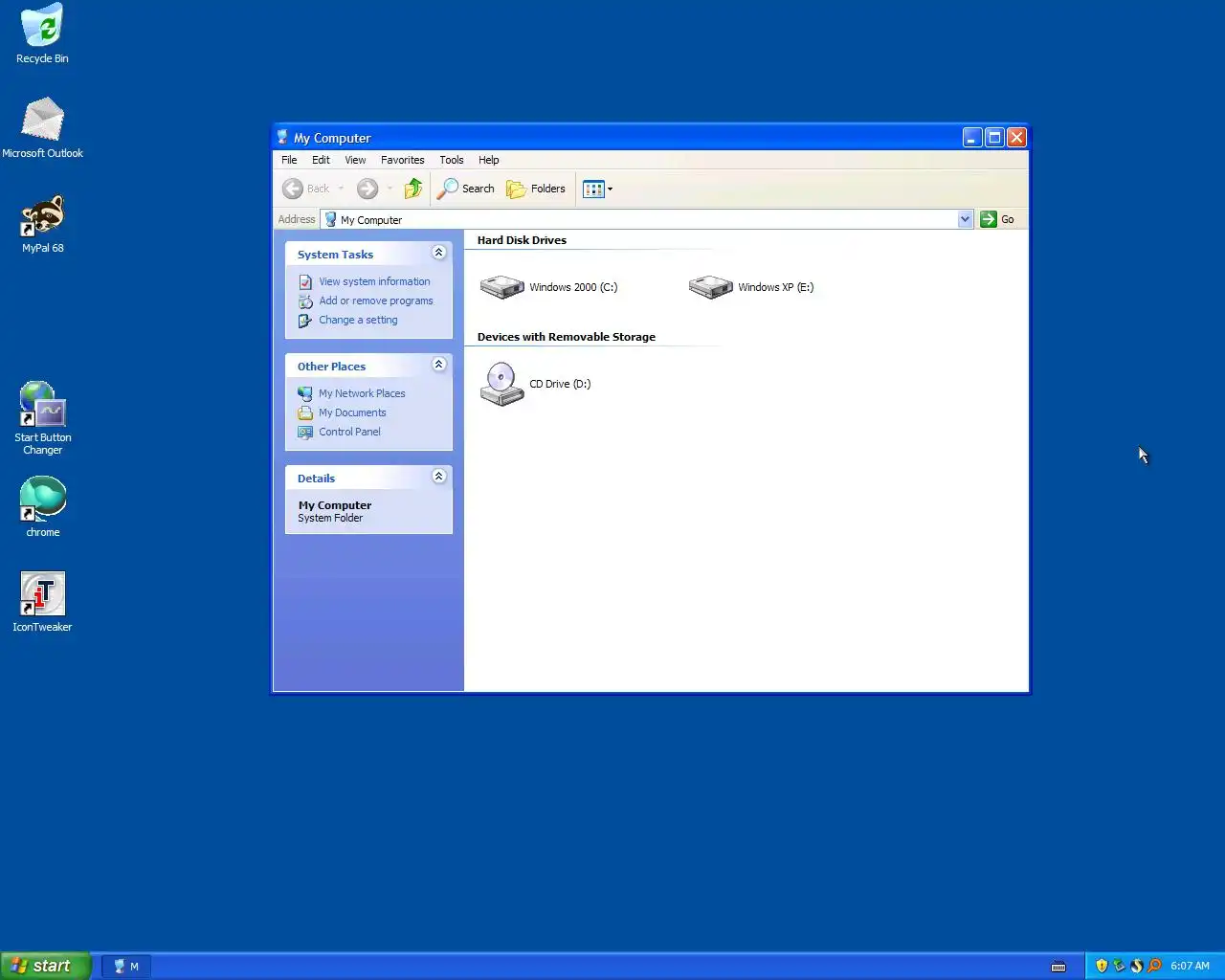The width and height of the screenshot is (1225, 980).
Task: Click the Go button
Action: [997, 219]
